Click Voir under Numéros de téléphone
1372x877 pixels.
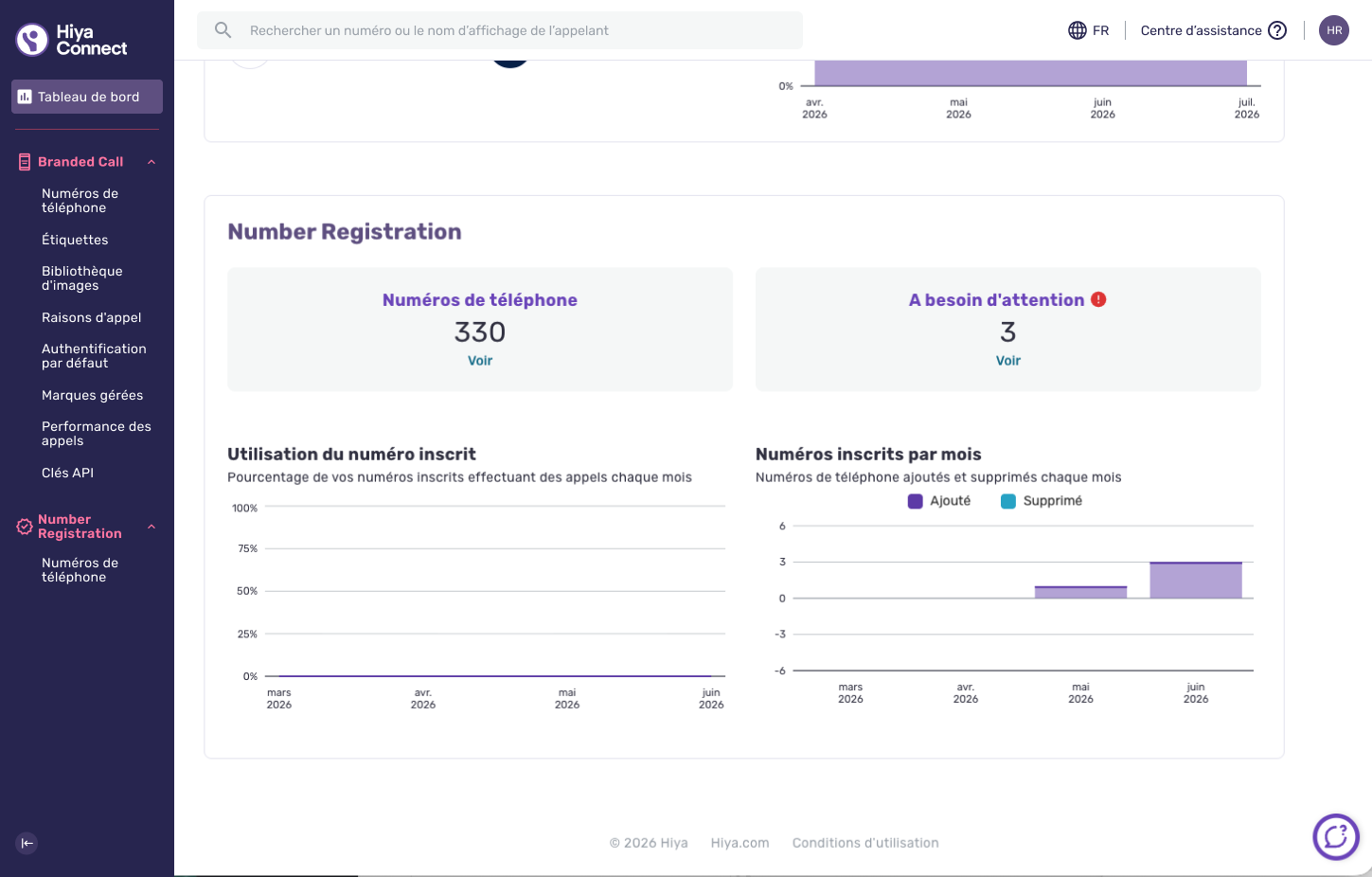[x=480, y=361]
